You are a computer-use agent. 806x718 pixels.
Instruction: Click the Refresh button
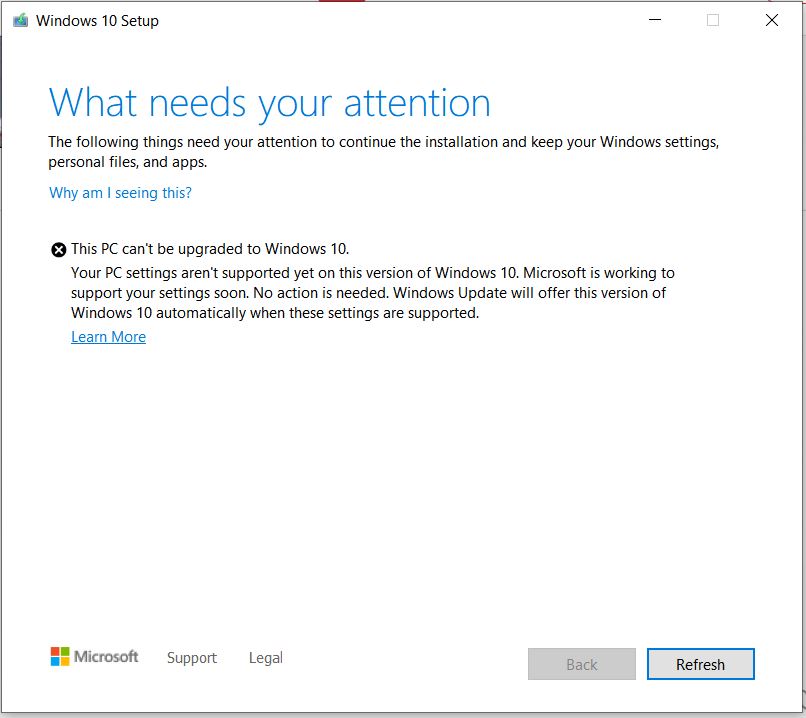point(700,664)
